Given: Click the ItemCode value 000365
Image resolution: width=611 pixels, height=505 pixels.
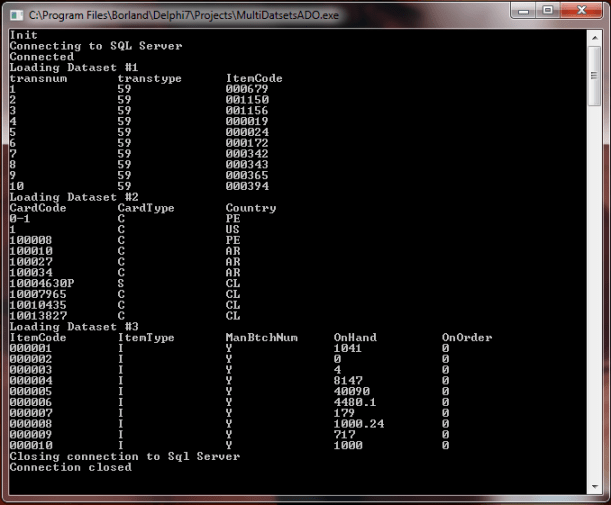Looking at the screenshot, I should (x=247, y=175).
